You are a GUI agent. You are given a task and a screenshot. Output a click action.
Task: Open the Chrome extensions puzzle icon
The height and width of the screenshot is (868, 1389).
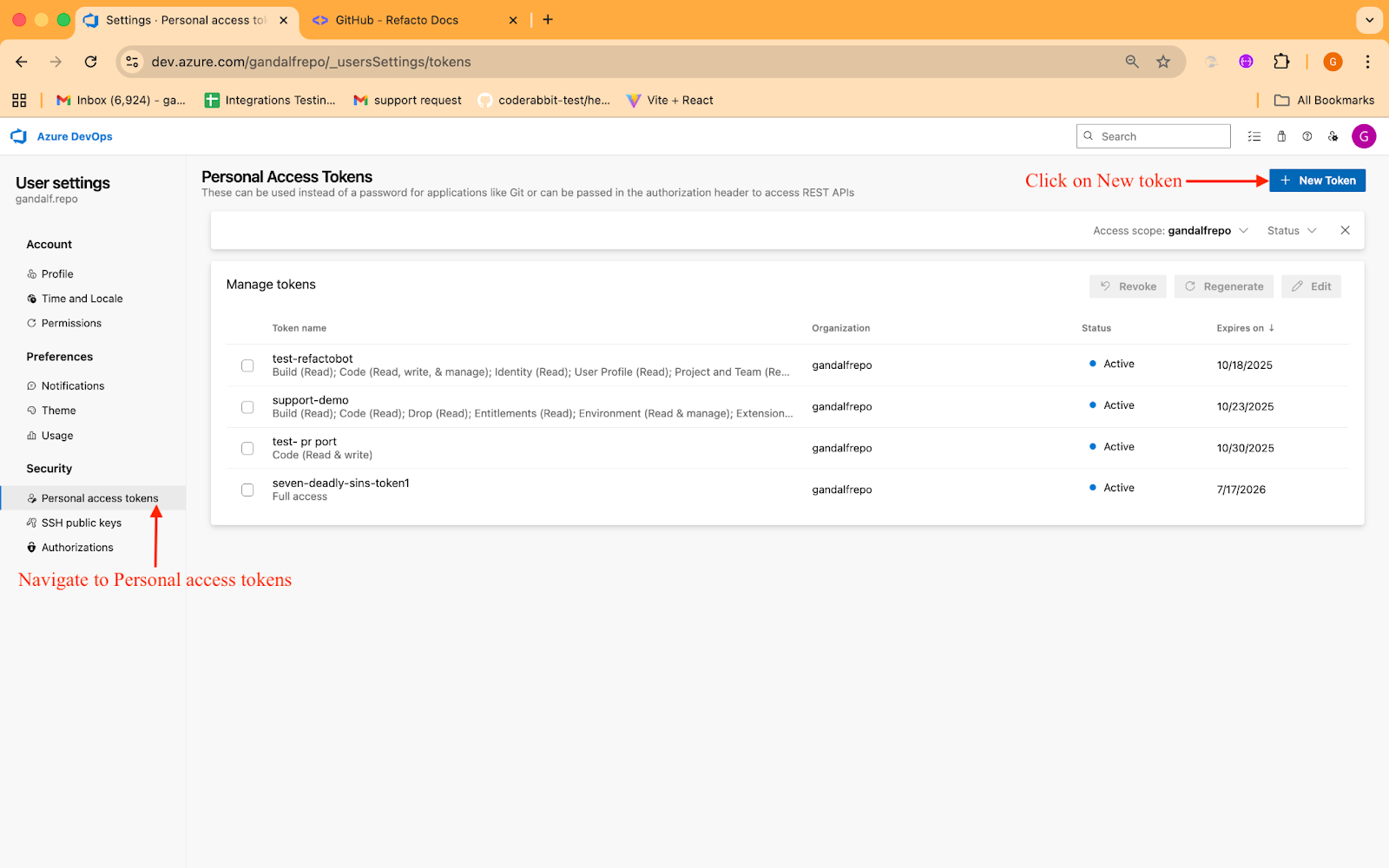(x=1281, y=62)
